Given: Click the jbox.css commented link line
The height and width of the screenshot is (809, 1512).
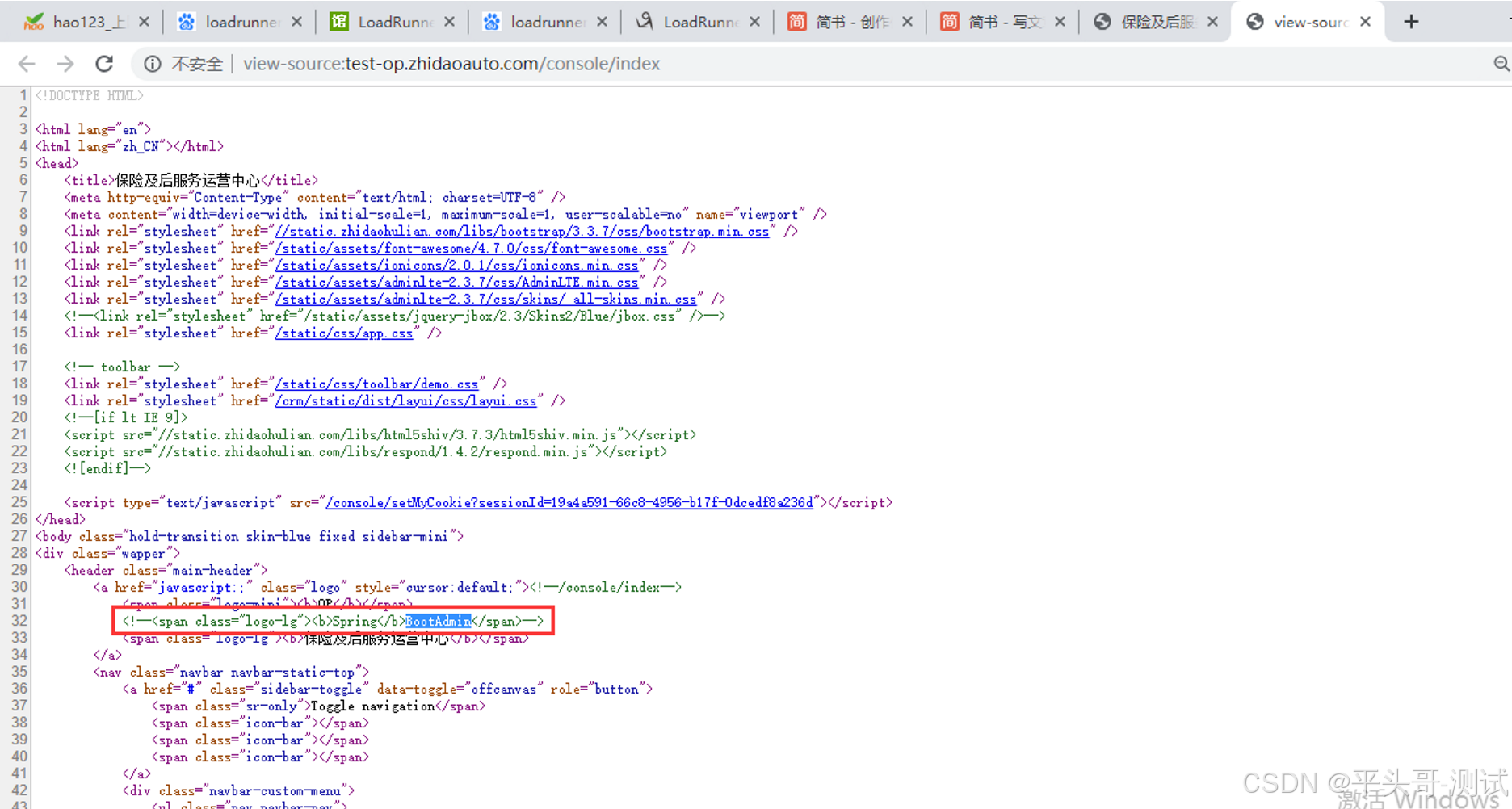Looking at the screenshot, I should (395, 316).
